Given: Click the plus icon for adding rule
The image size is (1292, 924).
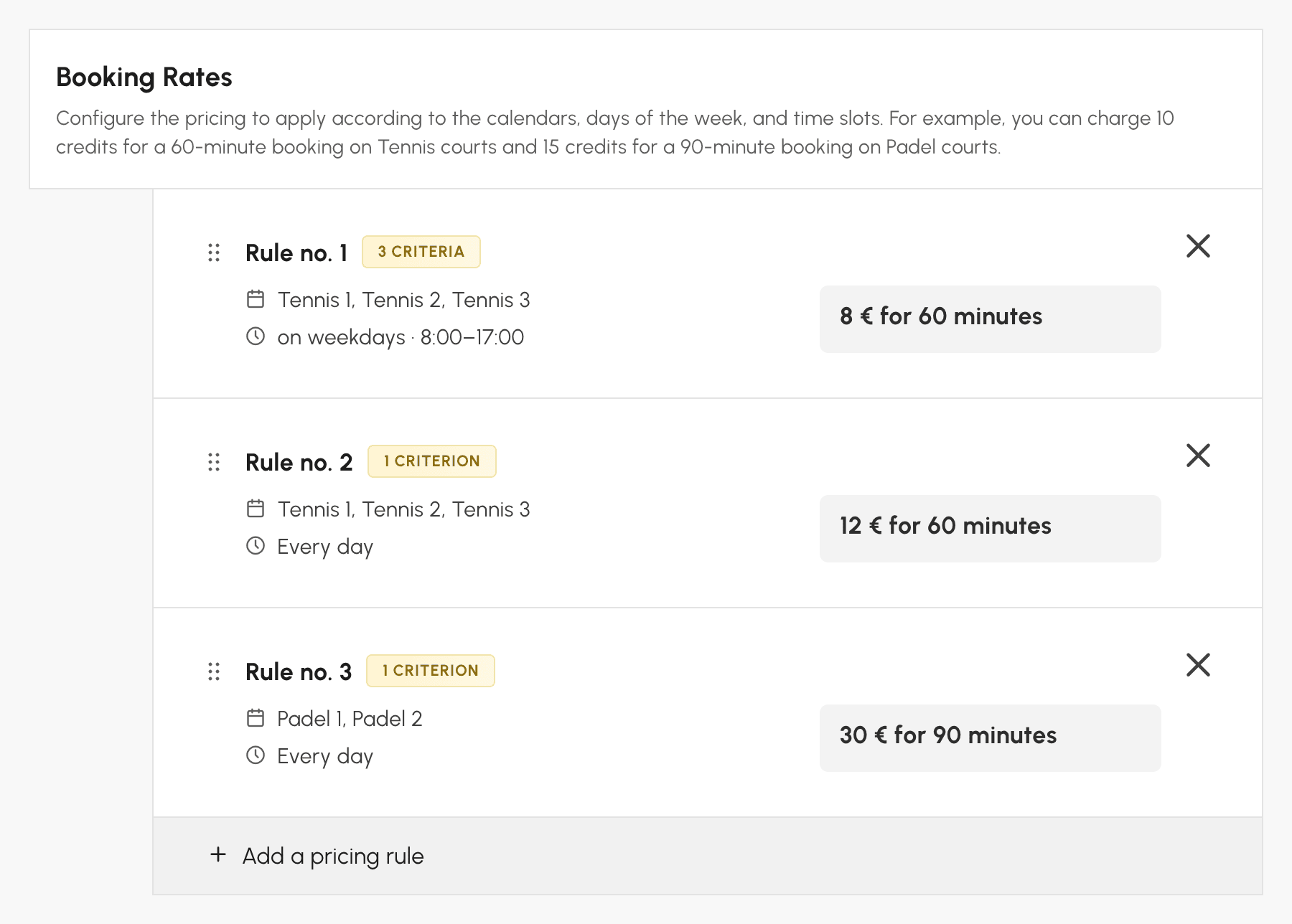Looking at the screenshot, I should (x=218, y=854).
